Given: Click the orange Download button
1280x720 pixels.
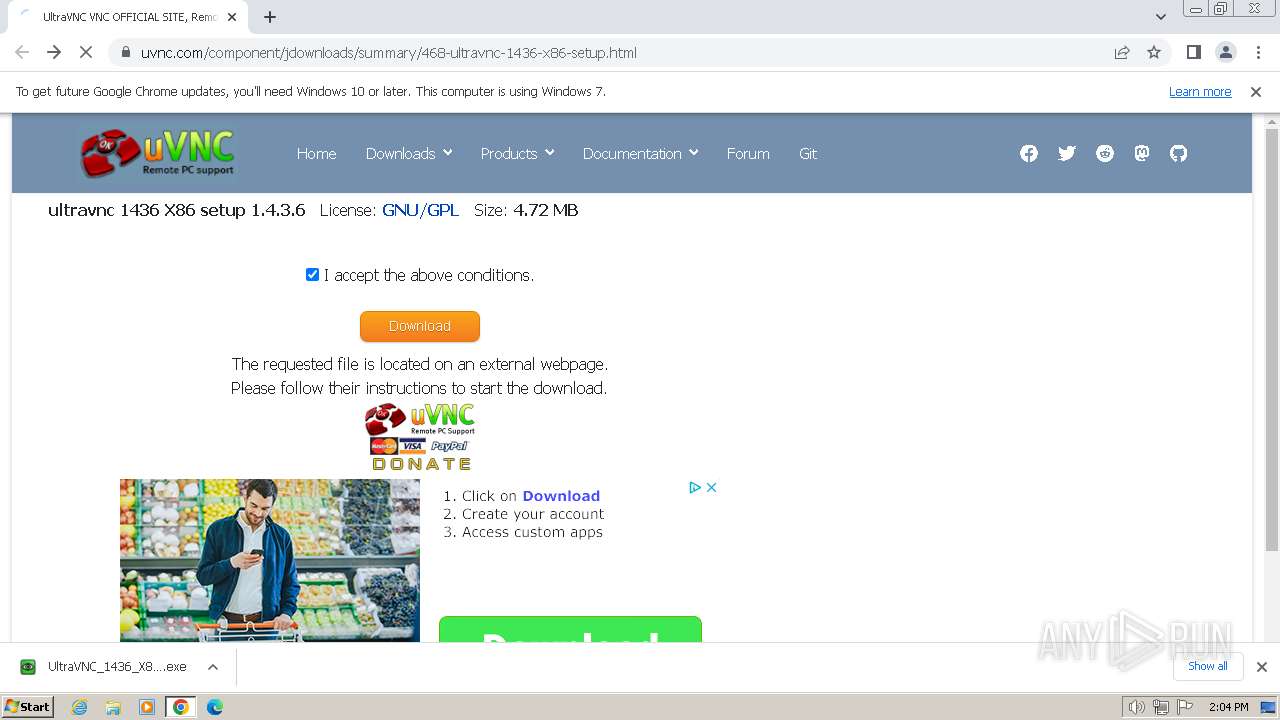Looking at the screenshot, I should [420, 326].
